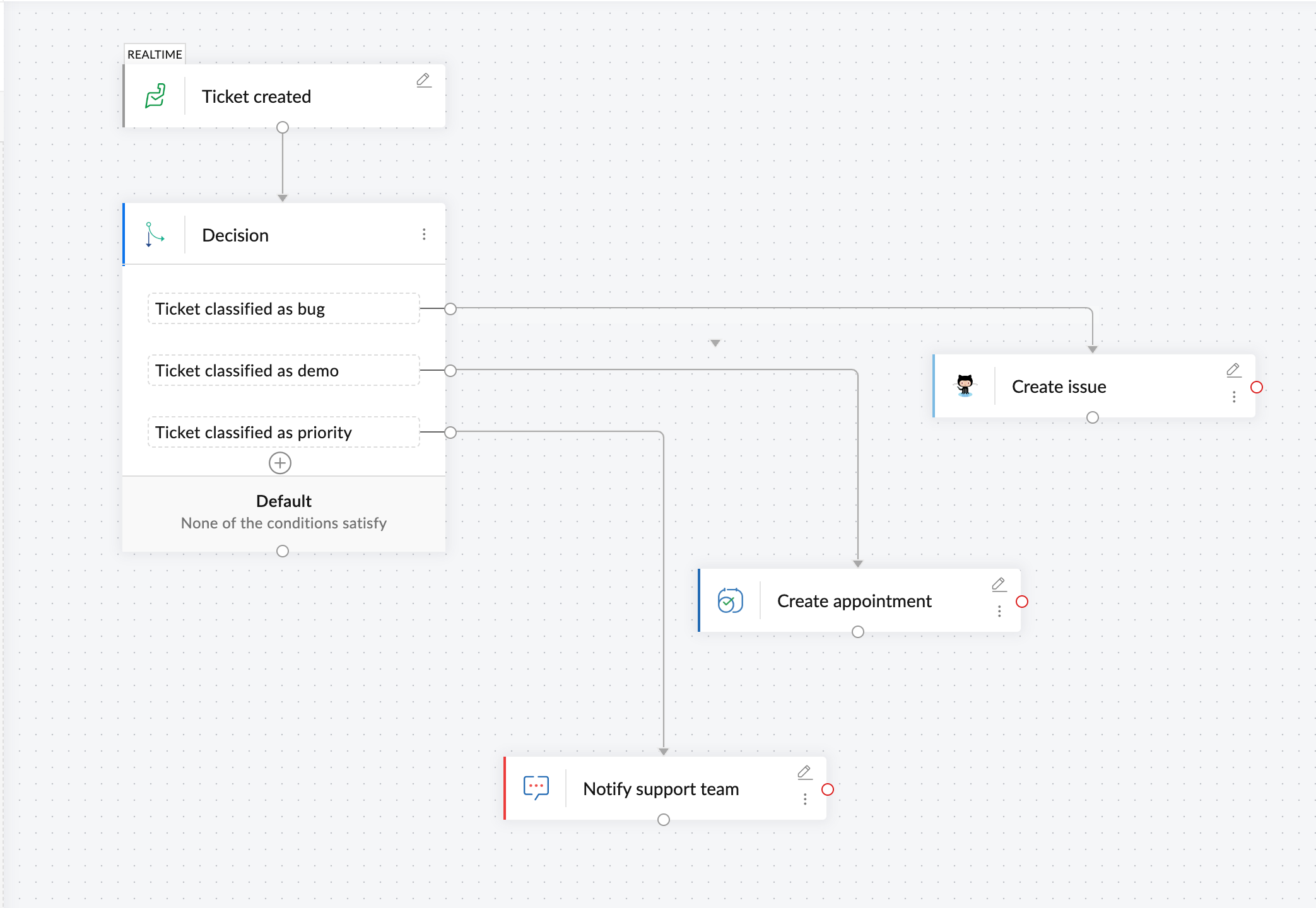Open Create appointment three-dot options
This screenshot has height=908, width=1316.
click(999, 611)
